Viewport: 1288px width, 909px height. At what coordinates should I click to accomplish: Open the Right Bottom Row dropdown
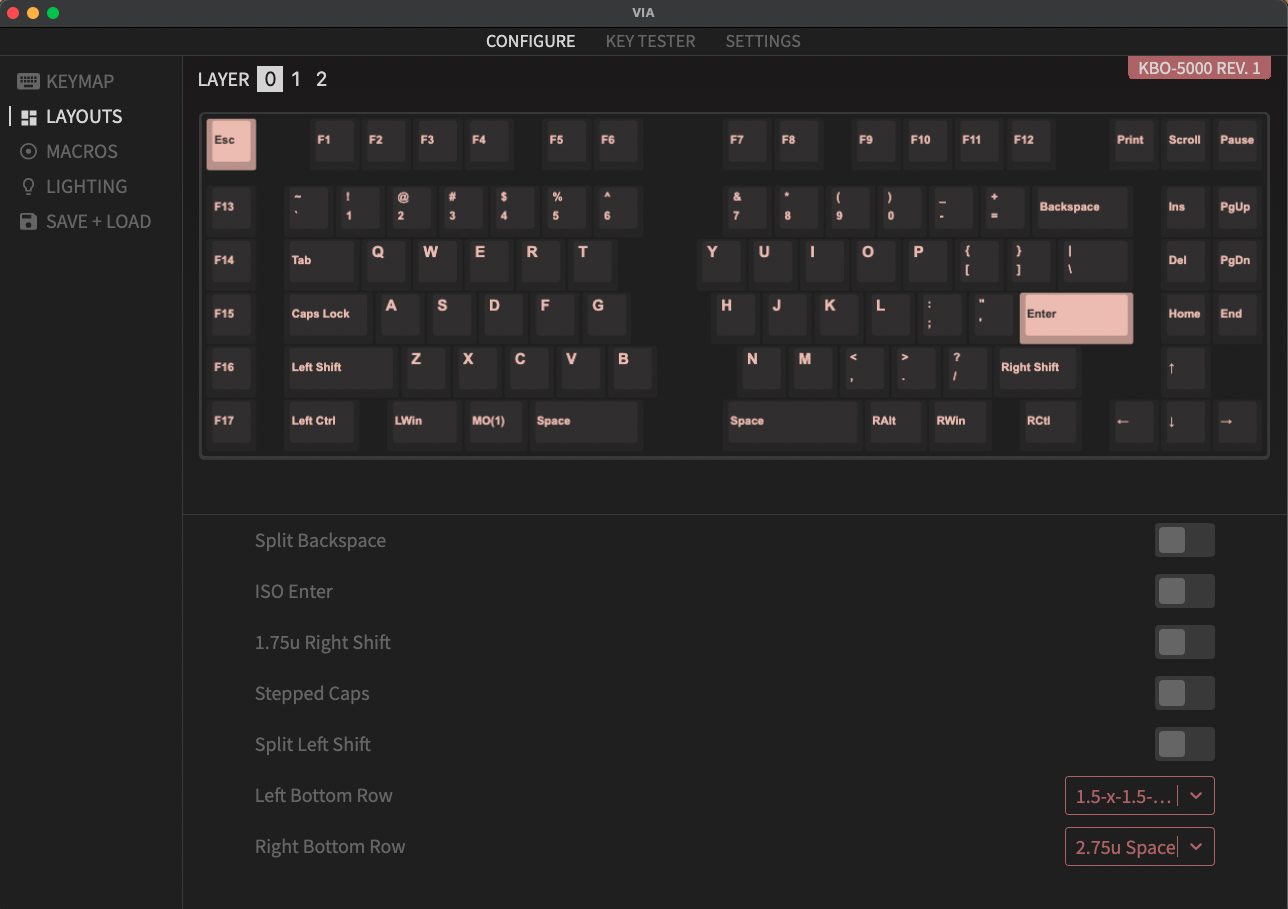click(1140, 847)
